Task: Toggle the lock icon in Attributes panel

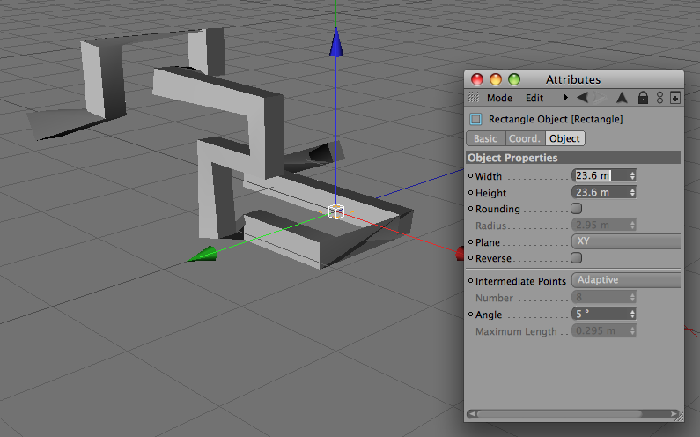Action: (x=642, y=98)
